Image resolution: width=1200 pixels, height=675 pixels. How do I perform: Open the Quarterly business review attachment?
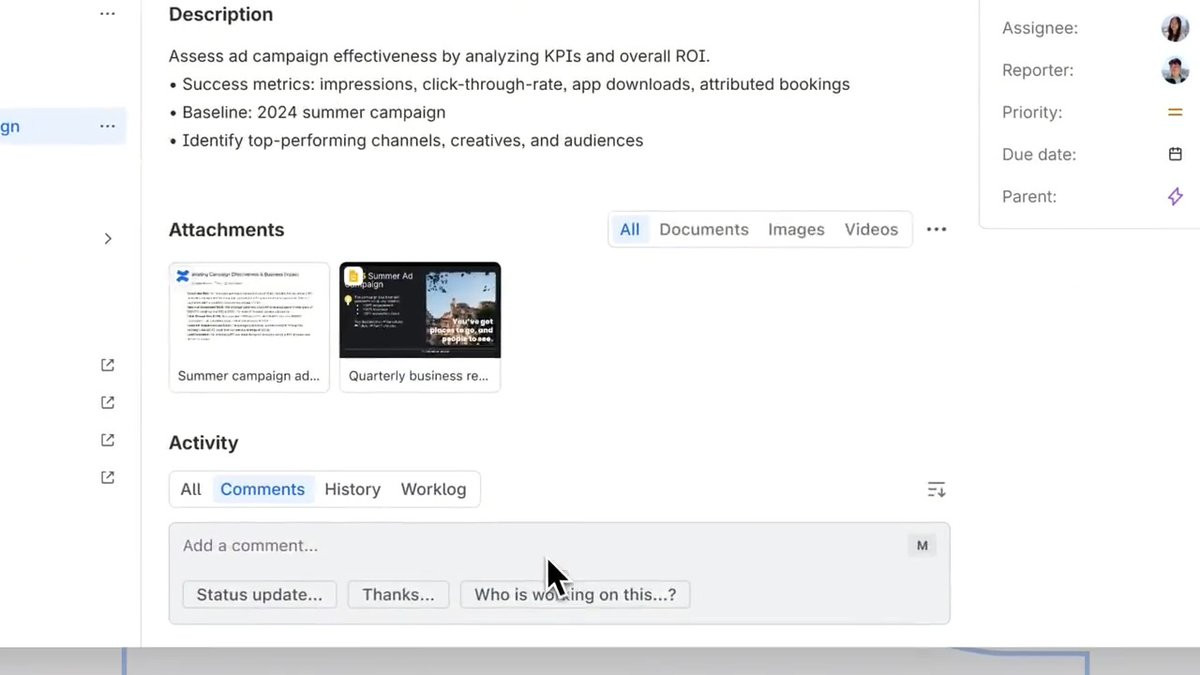click(x=420, y=327)
